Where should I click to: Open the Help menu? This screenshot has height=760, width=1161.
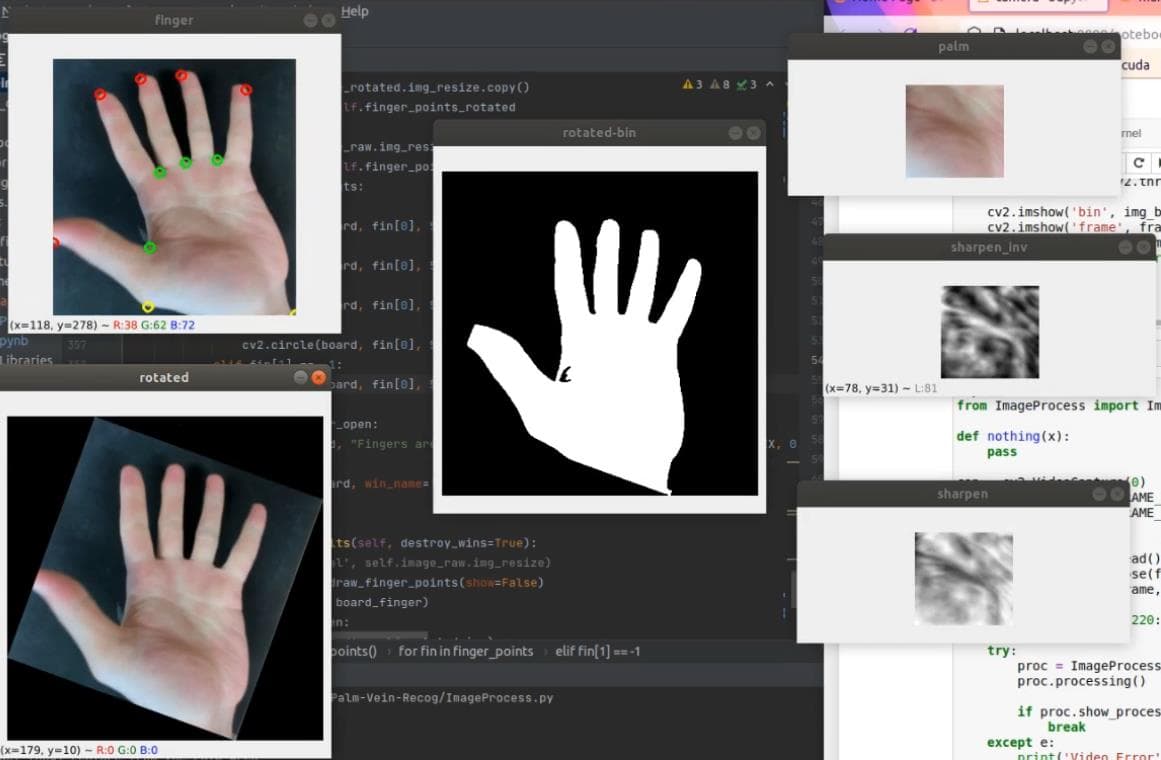[353, 11]
